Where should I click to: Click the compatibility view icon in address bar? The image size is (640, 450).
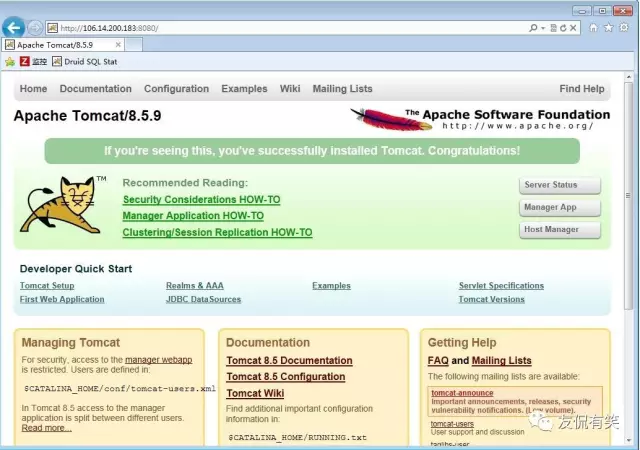pyautogui.click(x=553, y=28)
